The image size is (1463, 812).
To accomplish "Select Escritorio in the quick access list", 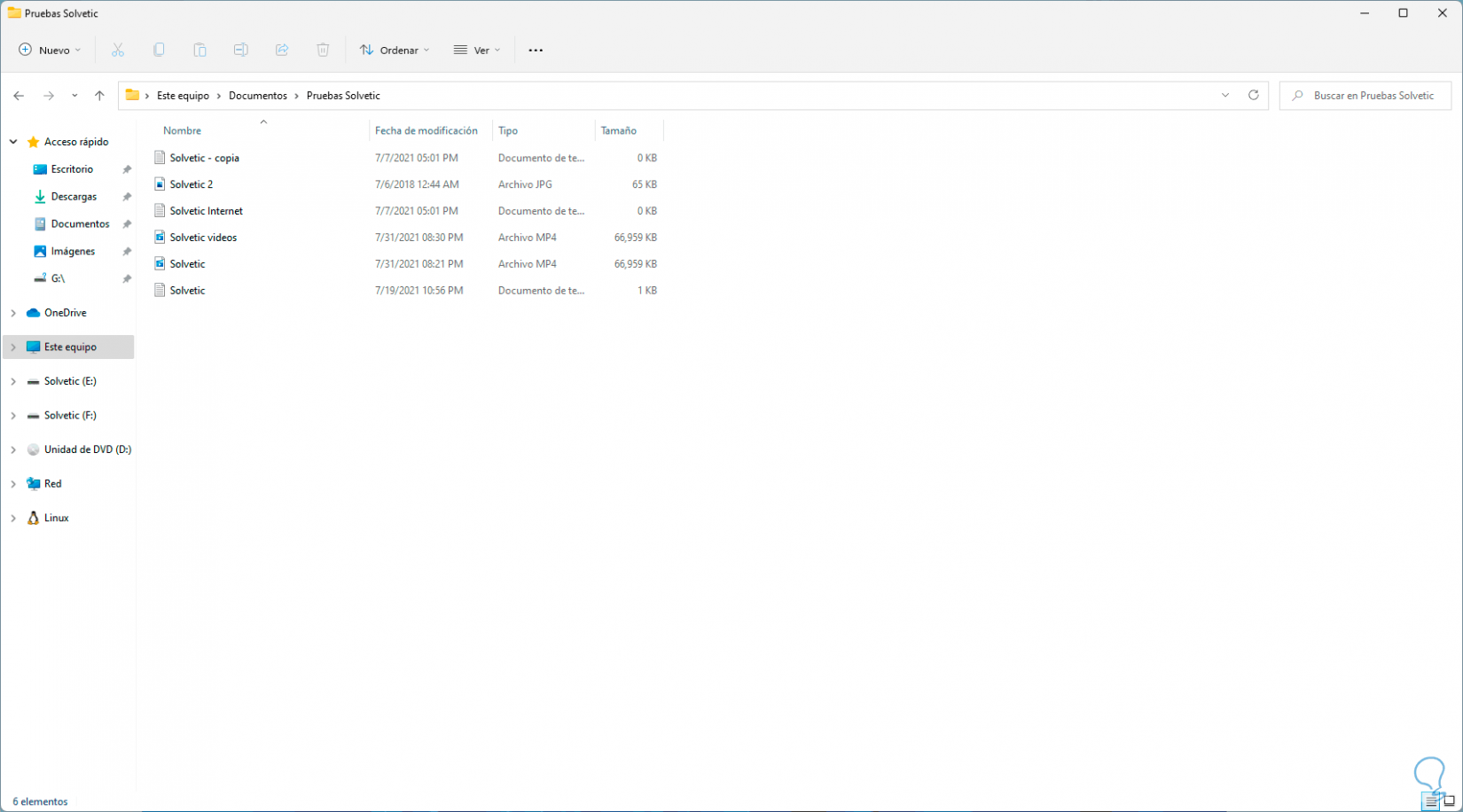I will [72, 169].
